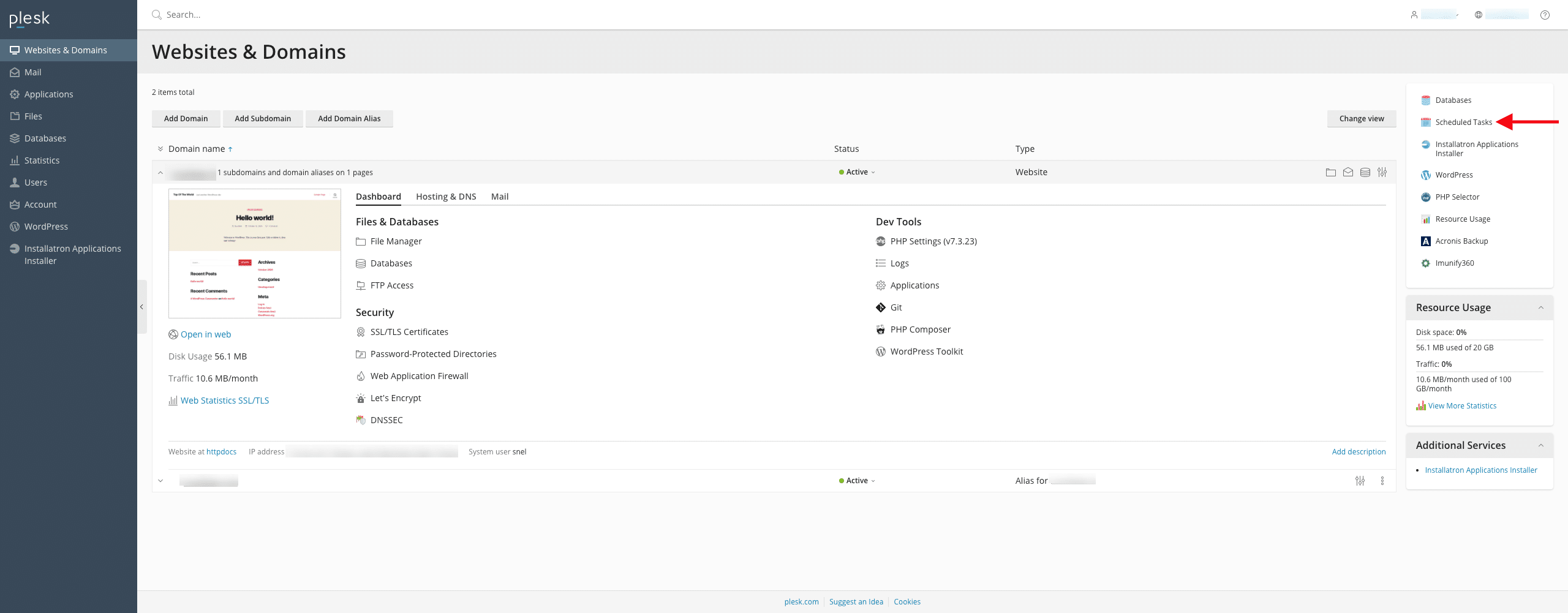Open WordPress Toolkit
Screen dimensions: 1568x613
[920, 352]
